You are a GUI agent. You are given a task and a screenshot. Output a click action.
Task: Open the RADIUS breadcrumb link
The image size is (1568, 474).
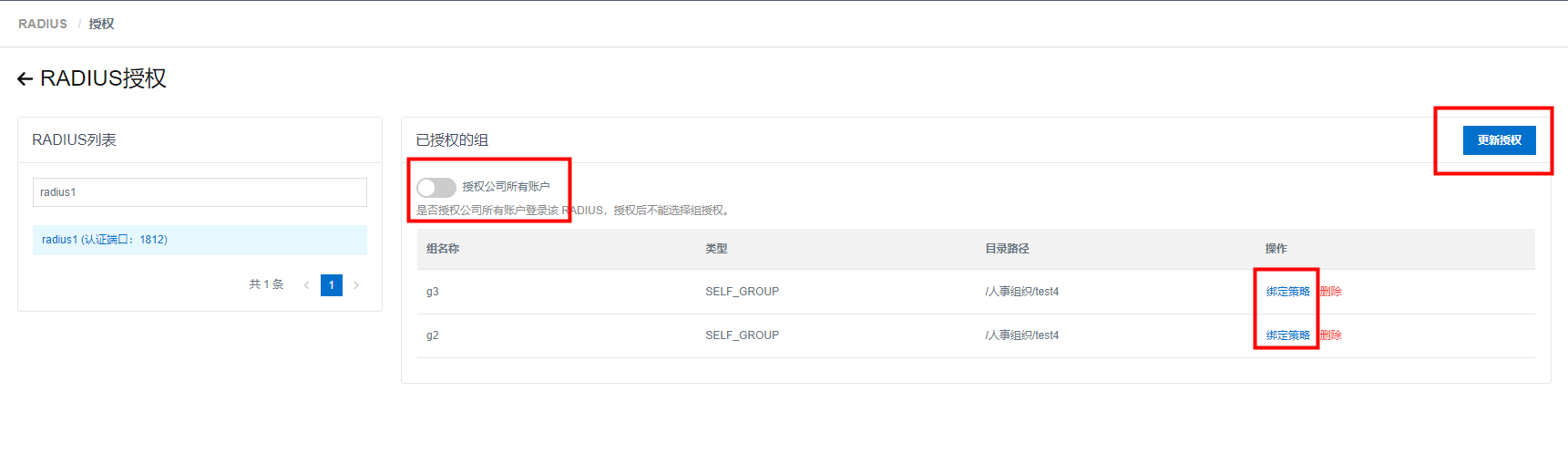pos(43,24)
